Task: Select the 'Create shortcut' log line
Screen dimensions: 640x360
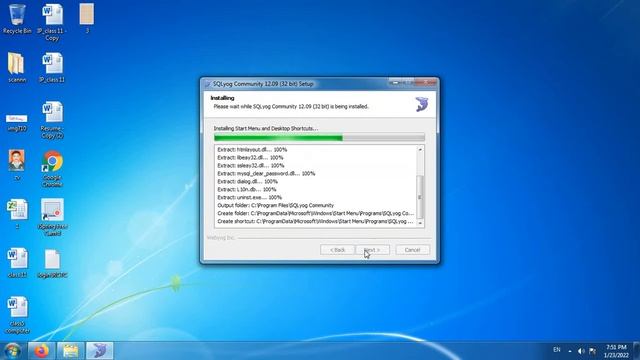Action: [x=315, y=221]
